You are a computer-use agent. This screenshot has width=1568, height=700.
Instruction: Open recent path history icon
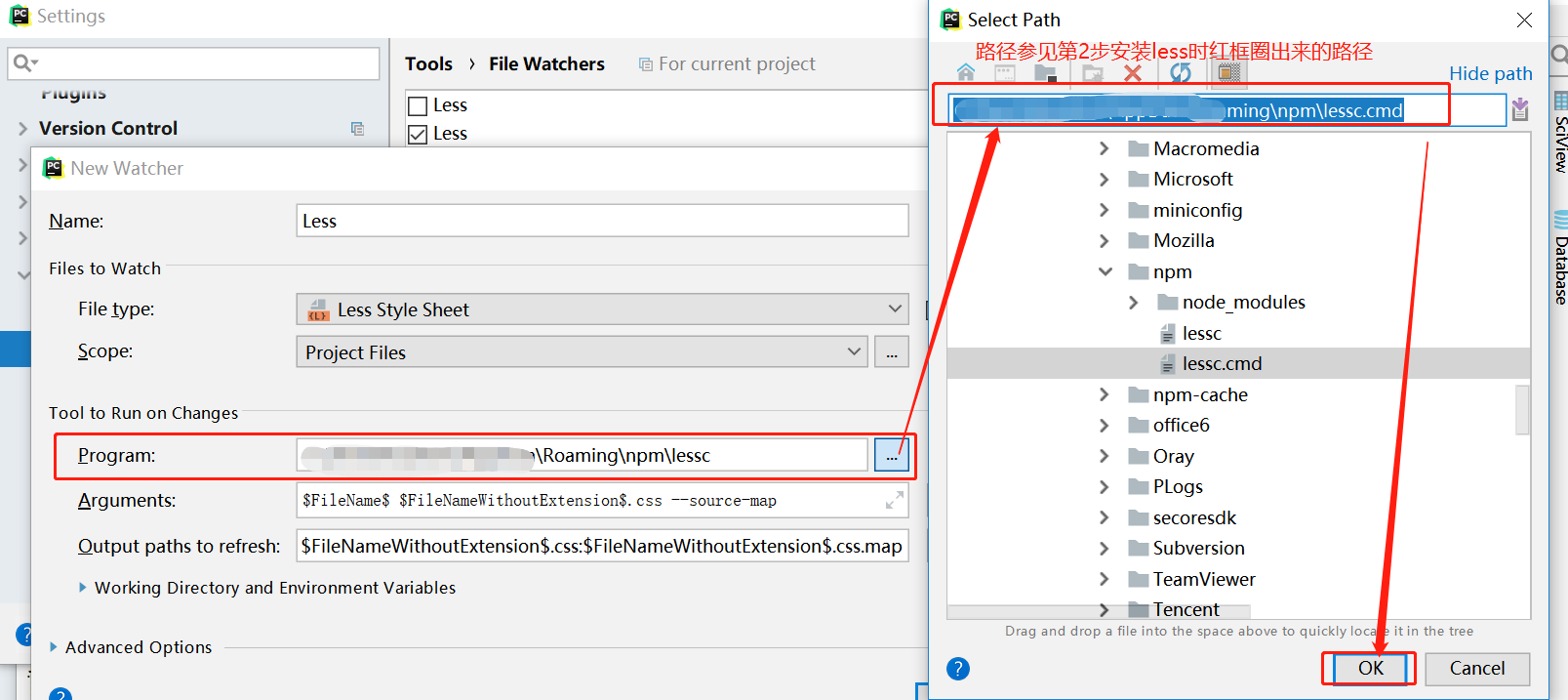tap(1520, 109)
